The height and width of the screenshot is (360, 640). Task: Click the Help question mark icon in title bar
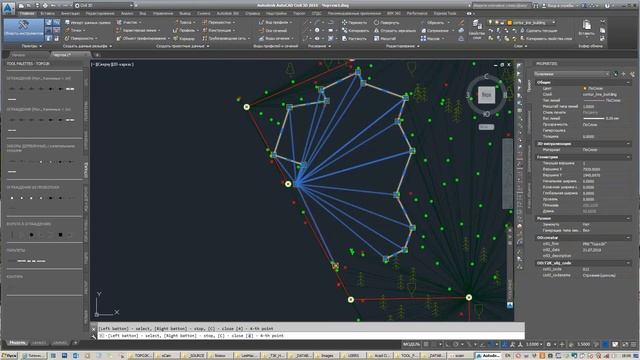[607, 6]
